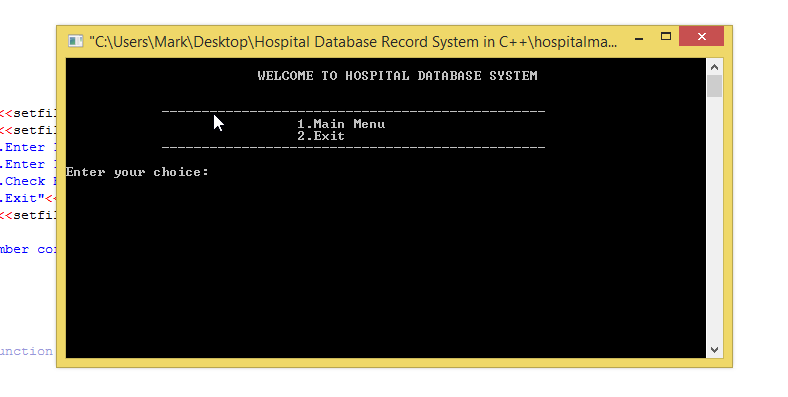Image resolution: width=788 pixels, height=397 pixels.
Task: Click the console scrollbar up arrow
Action: tap(714, 67)
